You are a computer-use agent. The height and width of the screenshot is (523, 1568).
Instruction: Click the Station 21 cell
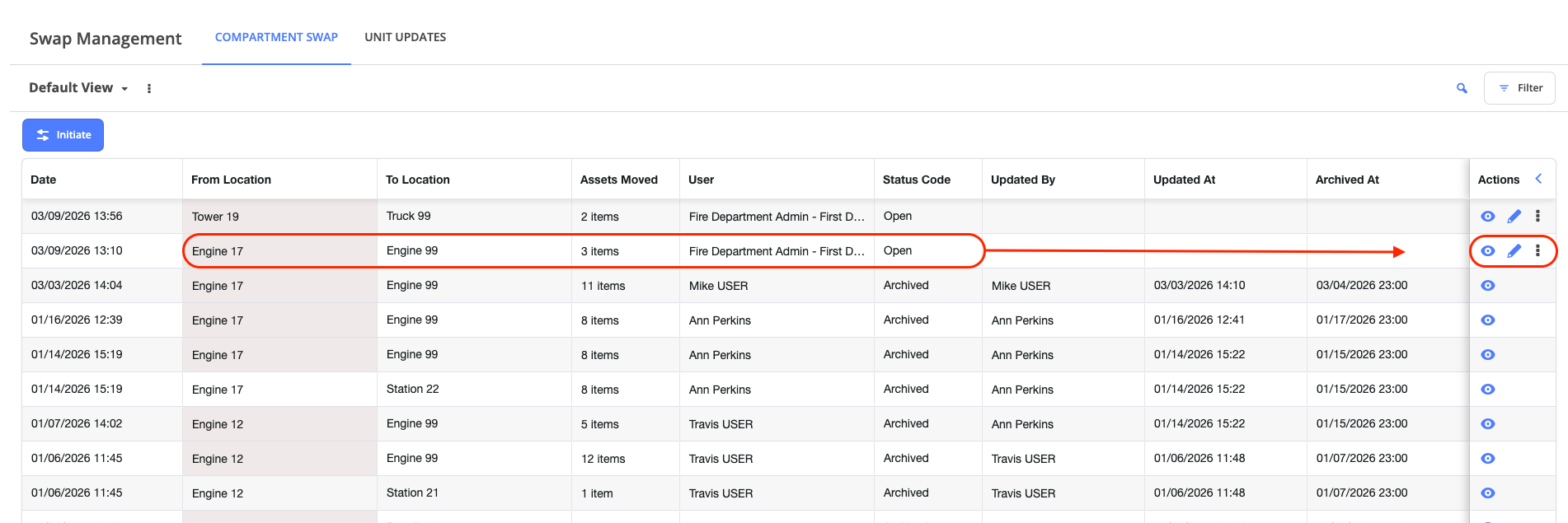point(474,493)
